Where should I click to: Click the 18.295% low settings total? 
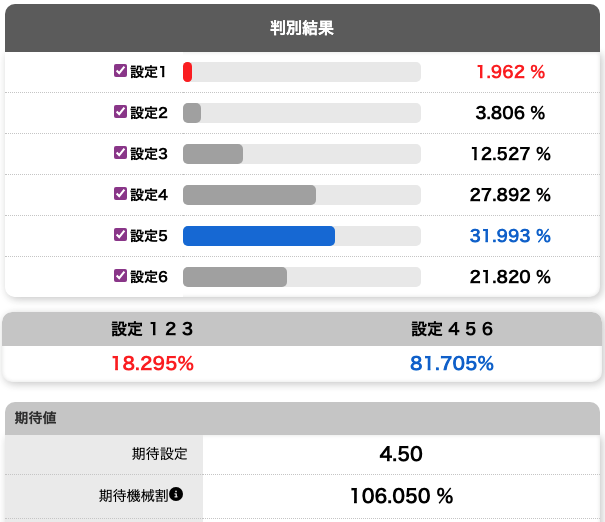(x=152, y=363)
